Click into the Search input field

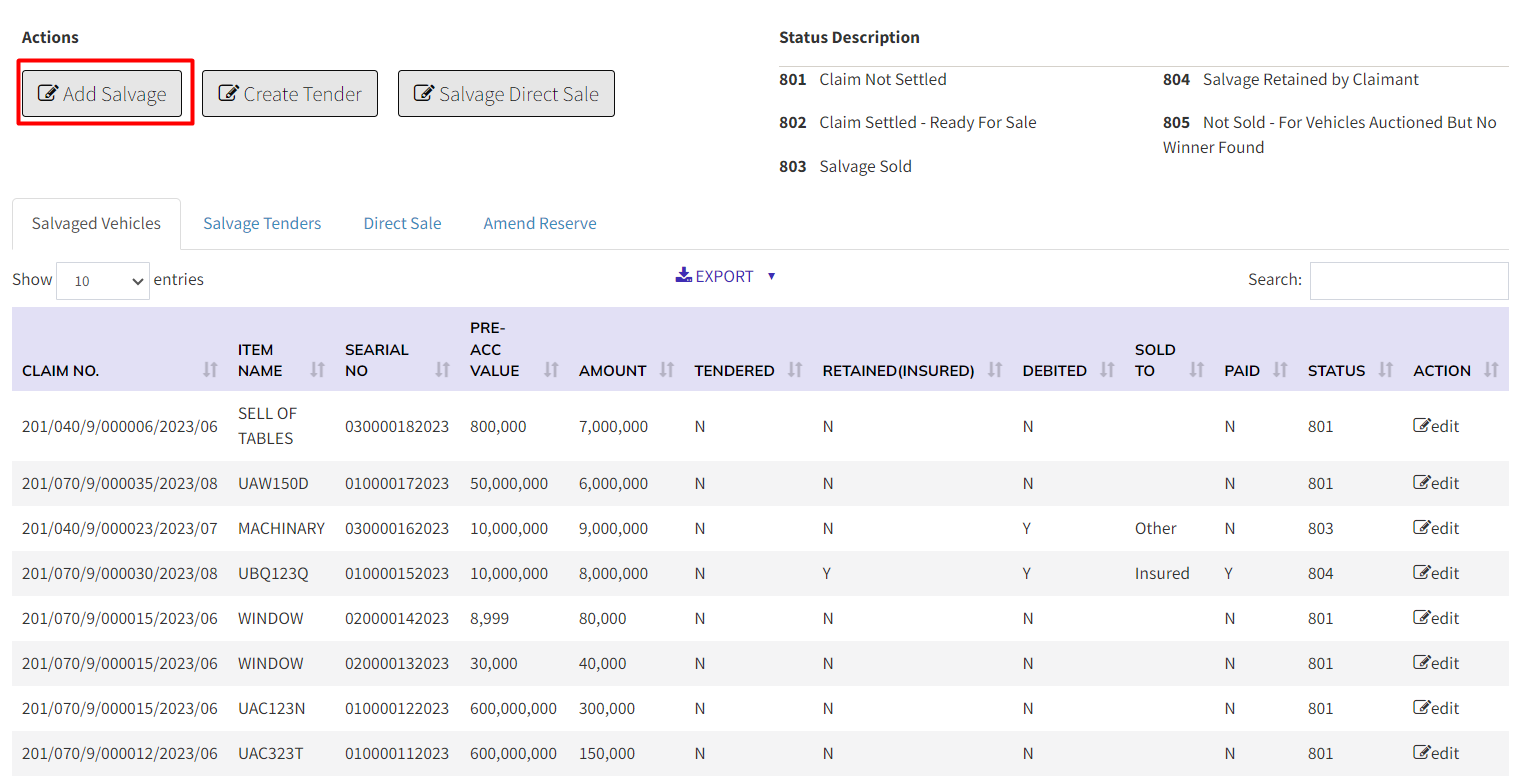coord(1408,281)
